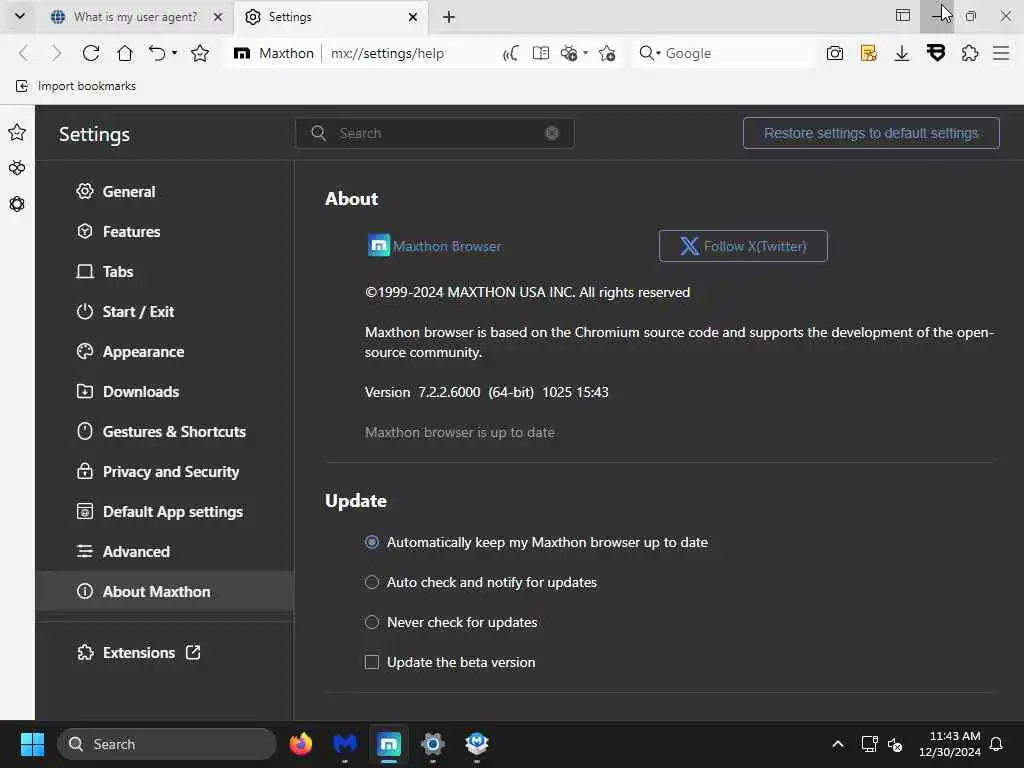Click the star bookmark icon in the toolbar

pyautogui.click(x=200, y=53)
